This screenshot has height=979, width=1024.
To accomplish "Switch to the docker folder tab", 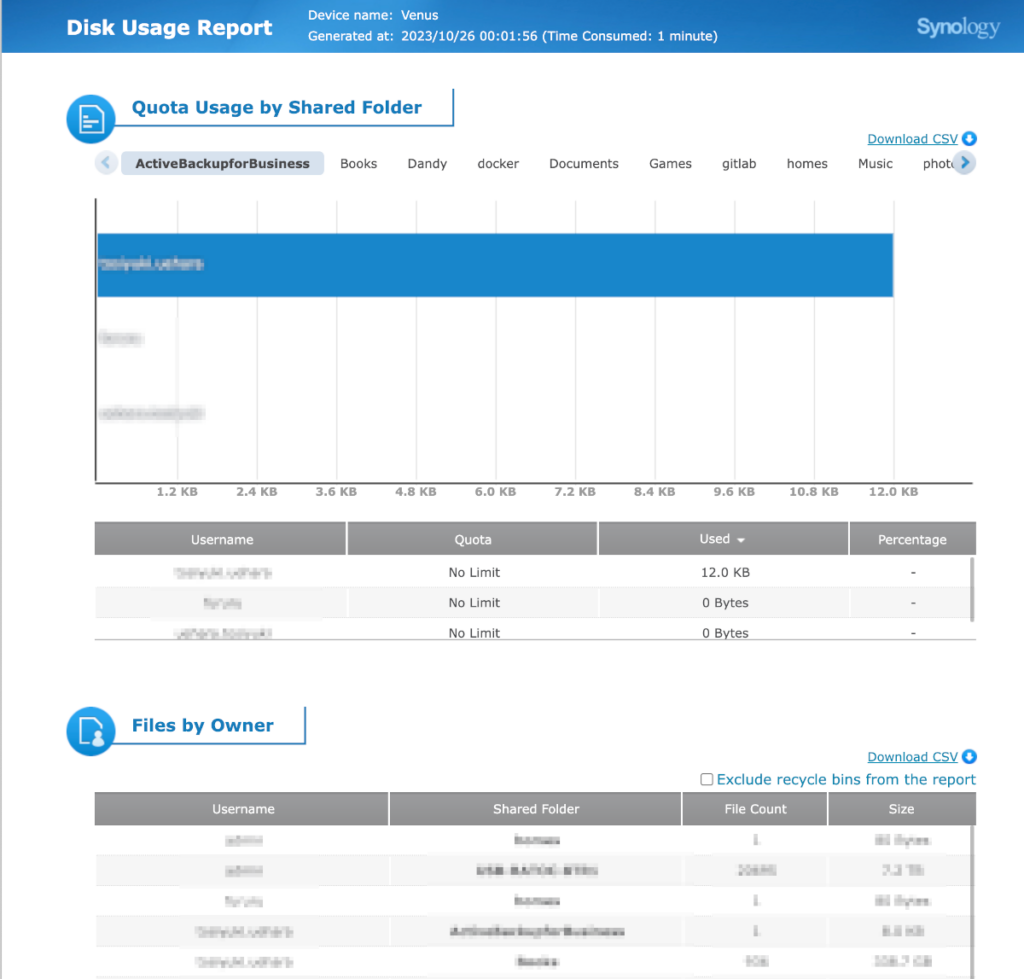I will 498,163.
